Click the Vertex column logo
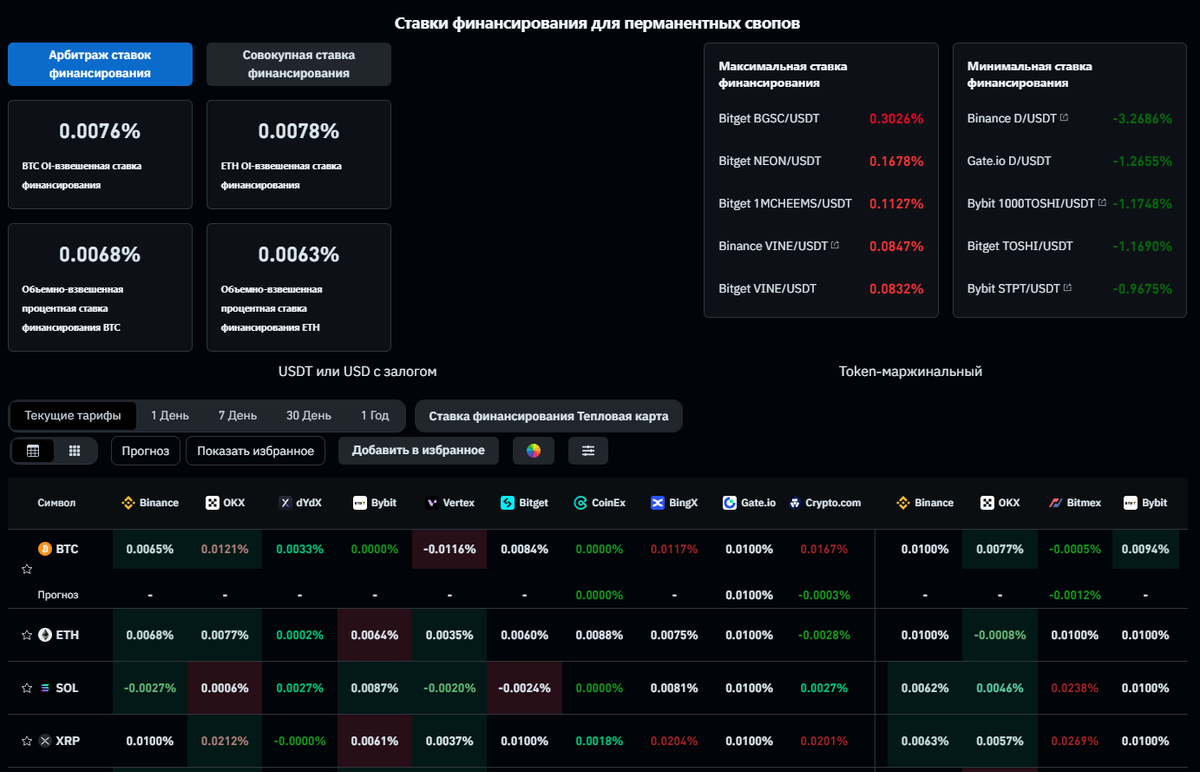 coord(432,503)
